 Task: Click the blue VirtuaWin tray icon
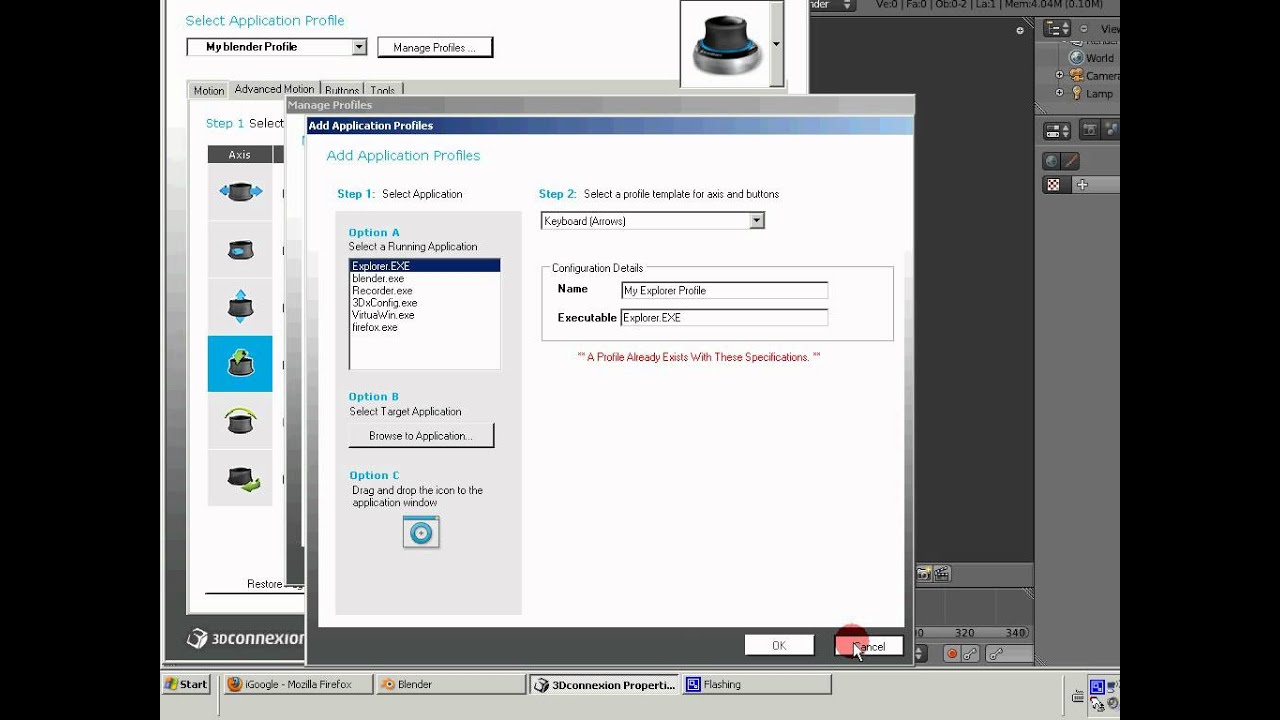[x=1097, y=687]
